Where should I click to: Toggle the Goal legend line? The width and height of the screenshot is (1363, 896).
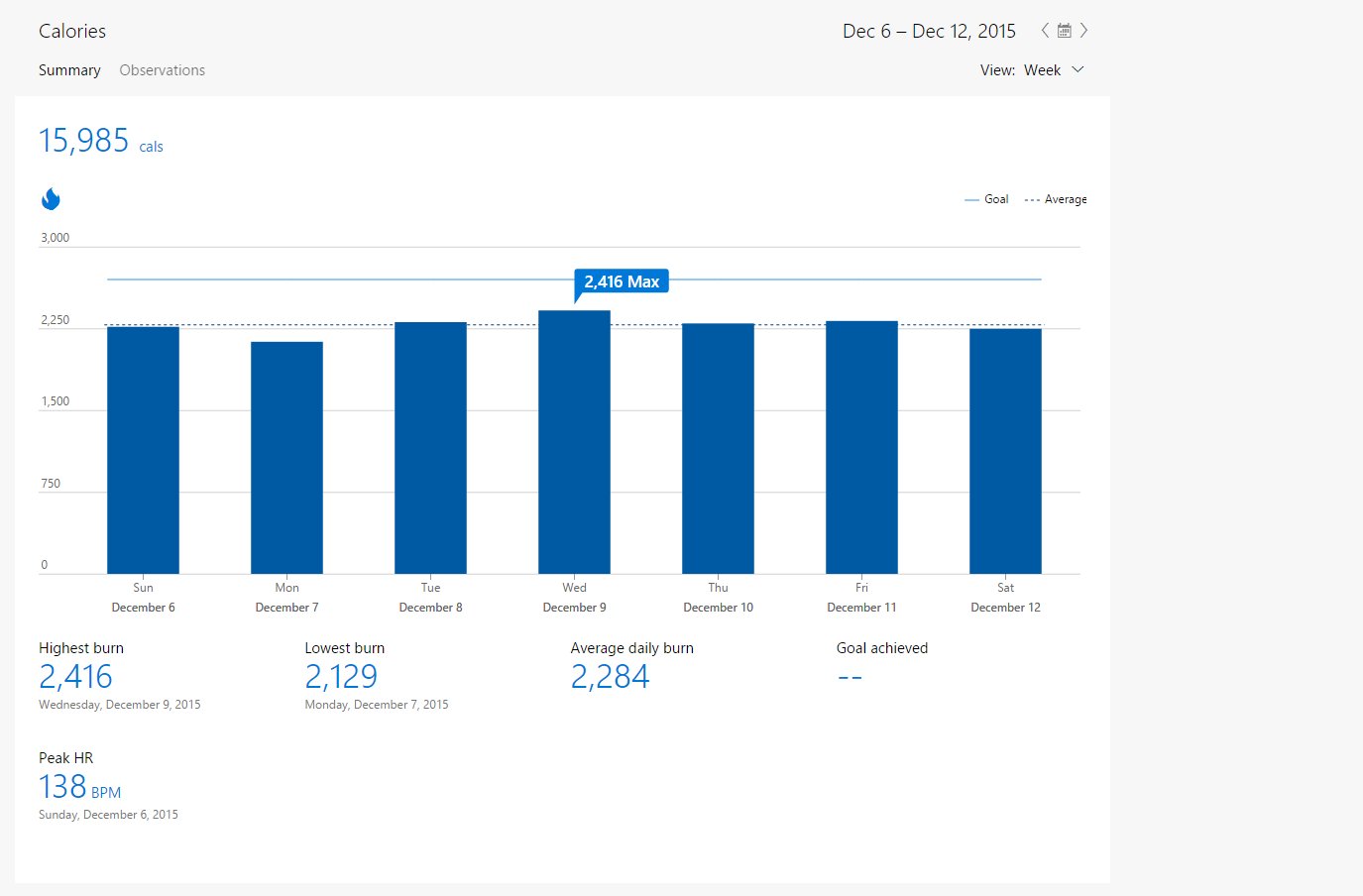click(986, 199)
